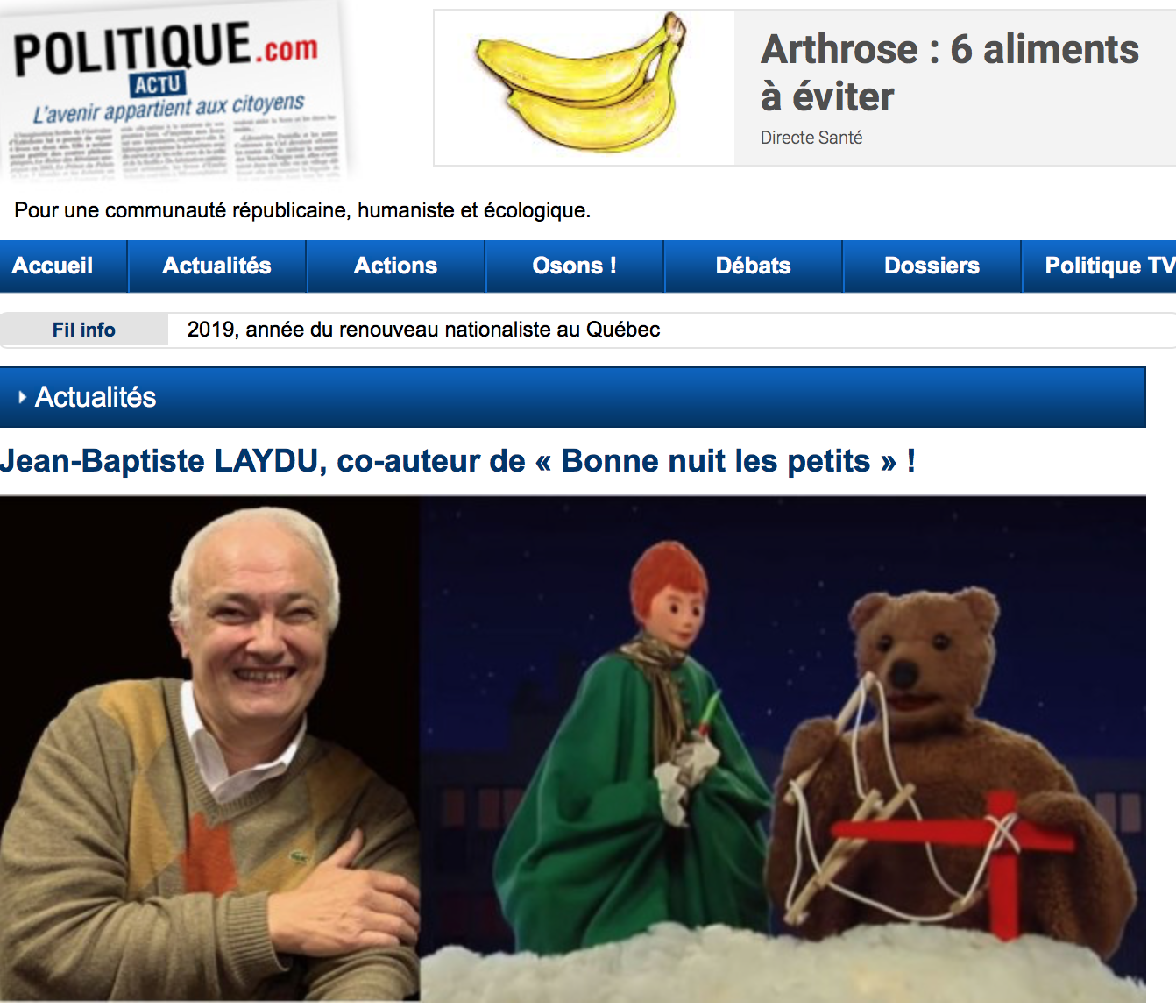Open the Actions menu item
Image resolution: width=1176 pixels, height=1008 pixels.
[395, 266]
